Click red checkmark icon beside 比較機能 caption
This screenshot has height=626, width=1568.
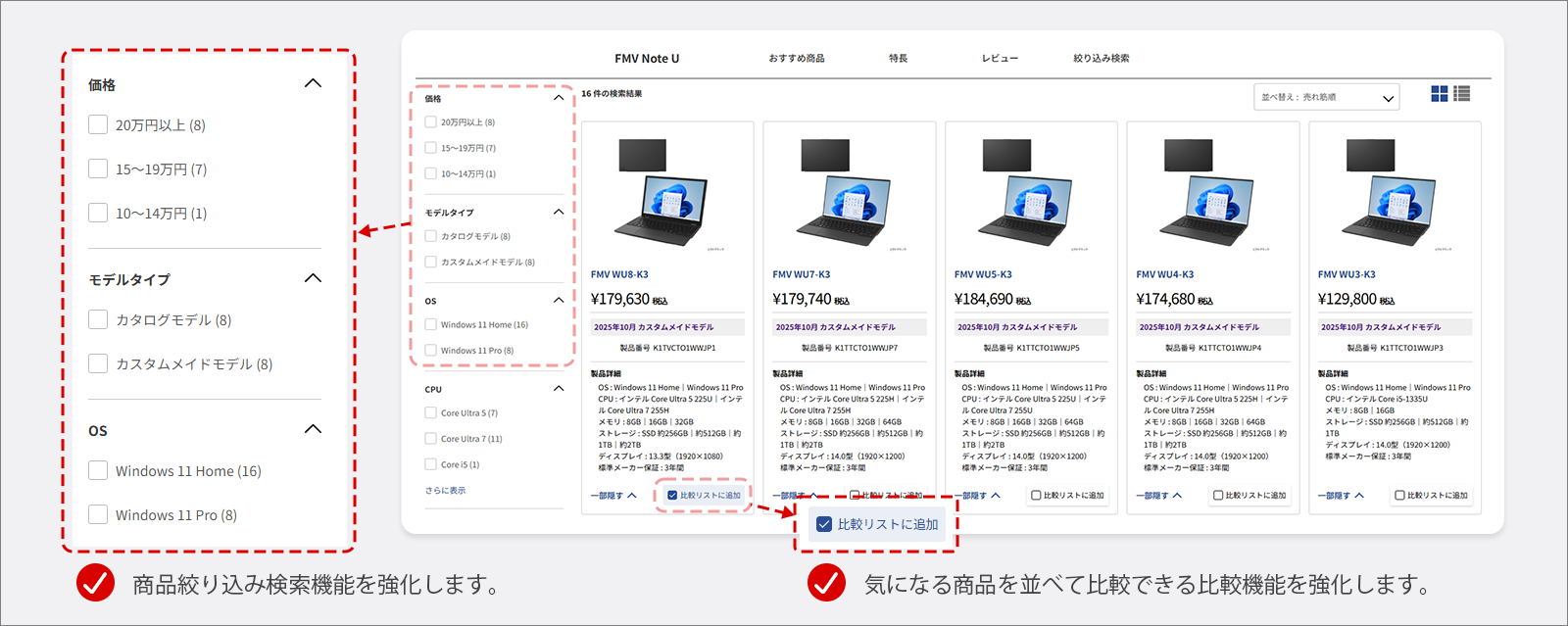pos(826,584)
